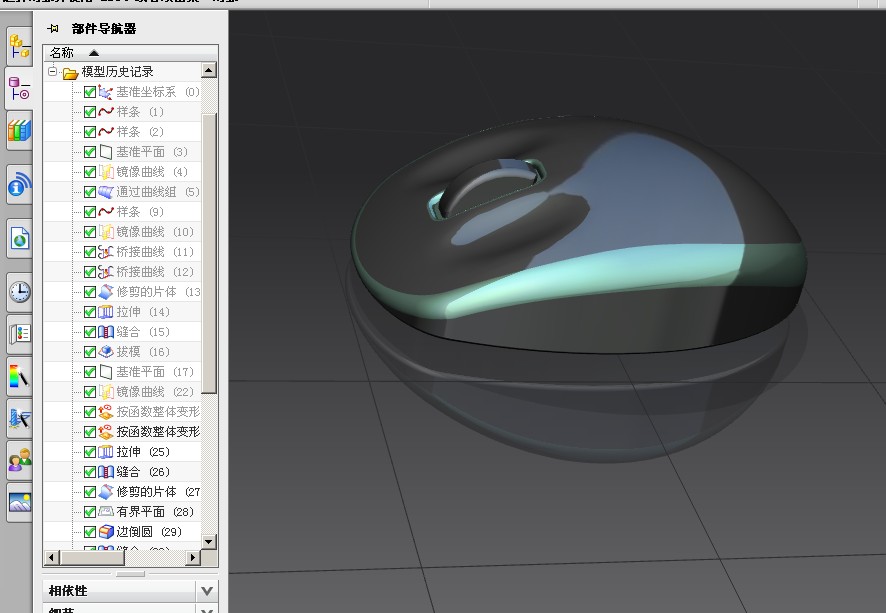Select the 模型历史记录 folder row
Image resolution: width=886 pixels, height=613 pixels.
(x=123, y=72)
